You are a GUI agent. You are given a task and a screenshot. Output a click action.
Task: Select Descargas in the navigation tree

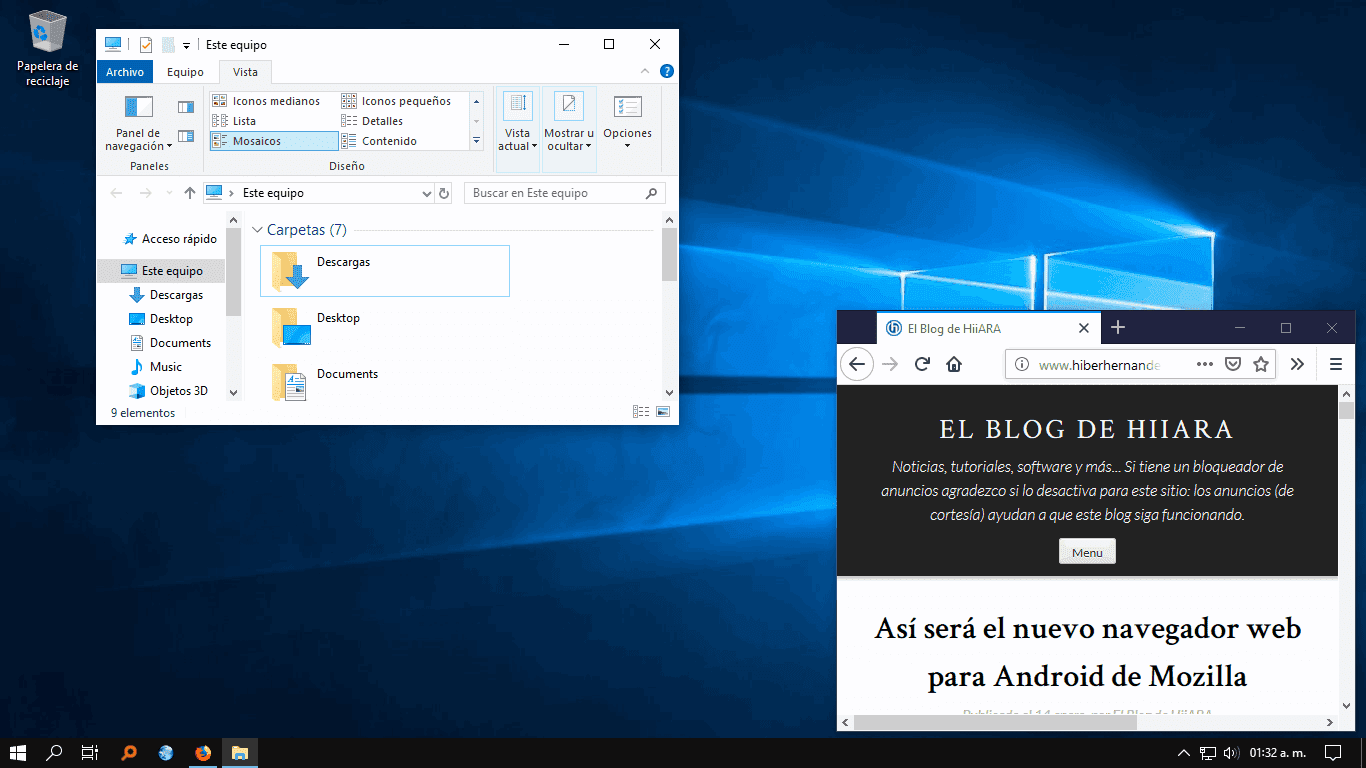click(166, 295)
